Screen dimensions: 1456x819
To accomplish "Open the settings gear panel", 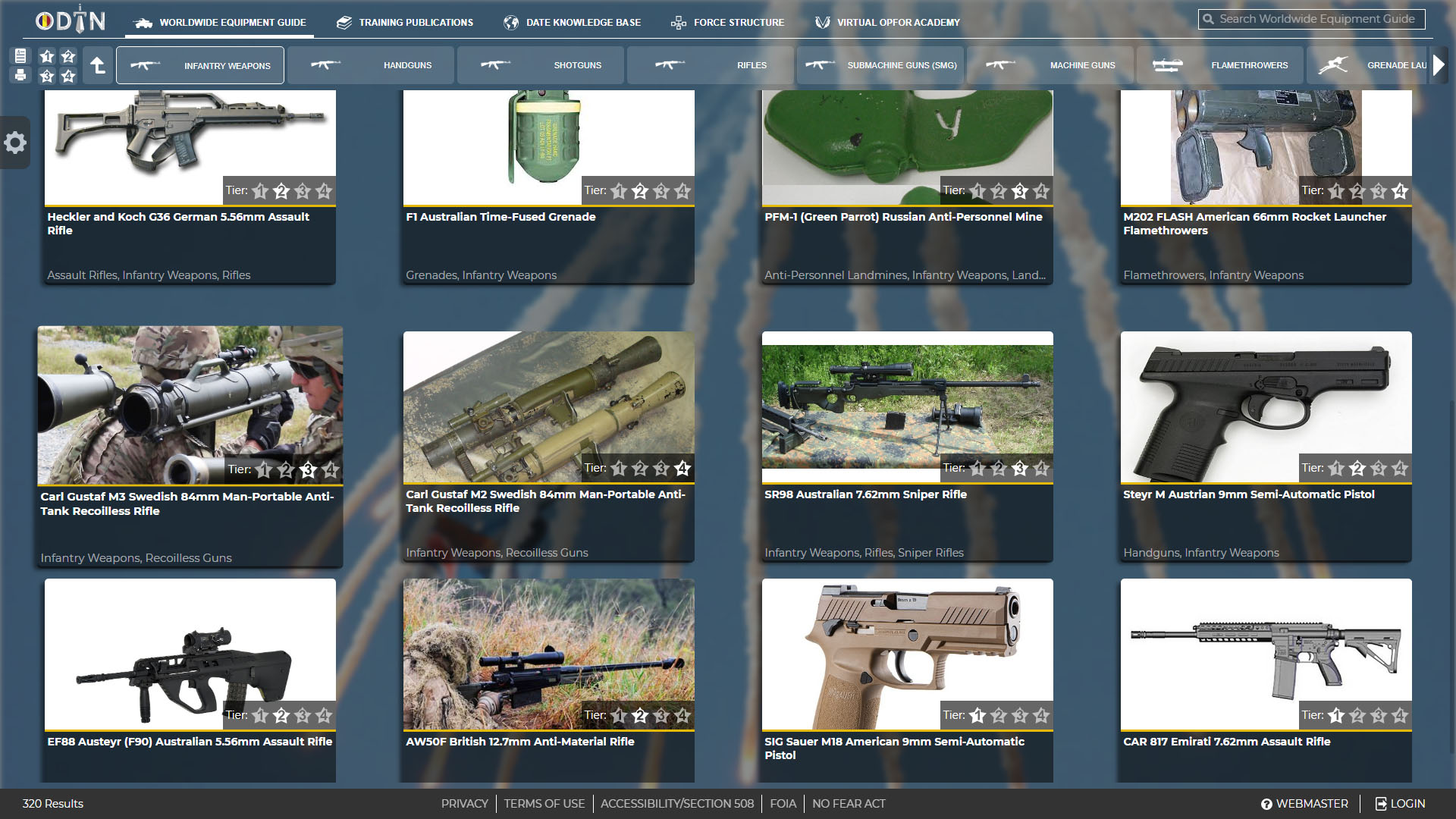I will point(15,143).
